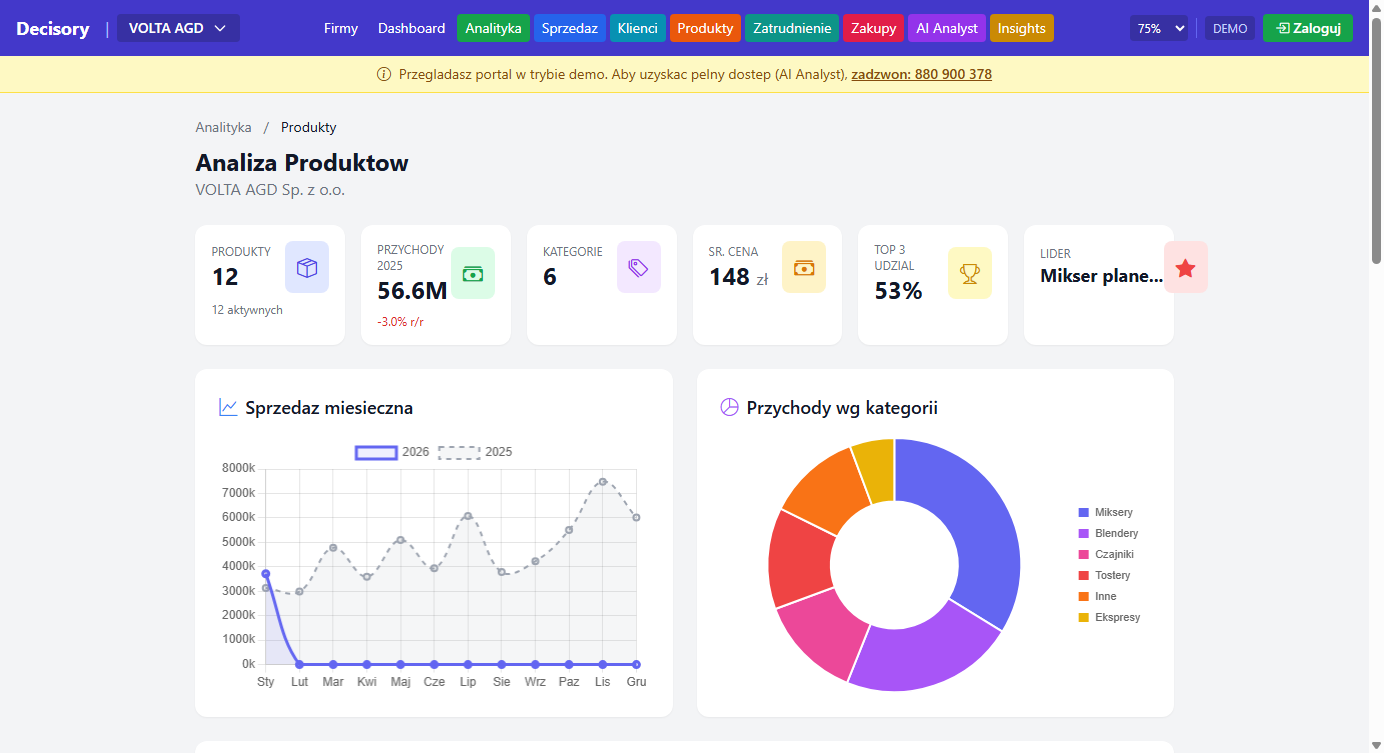
Task: Click the box icon in Produkty card
Action: 306,267
